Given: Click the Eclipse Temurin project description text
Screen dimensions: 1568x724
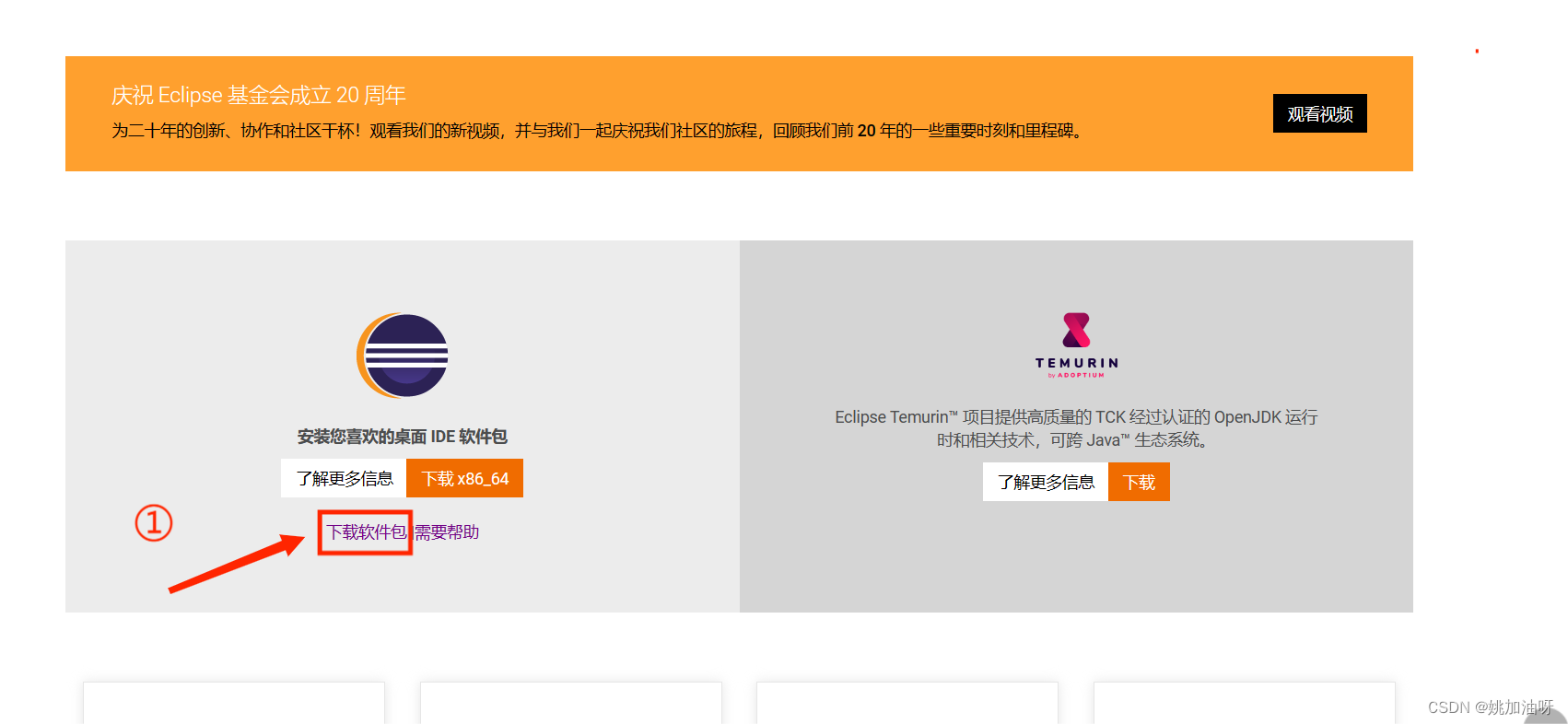Looking at the screenshot, I should click(x=1076, y=428).
